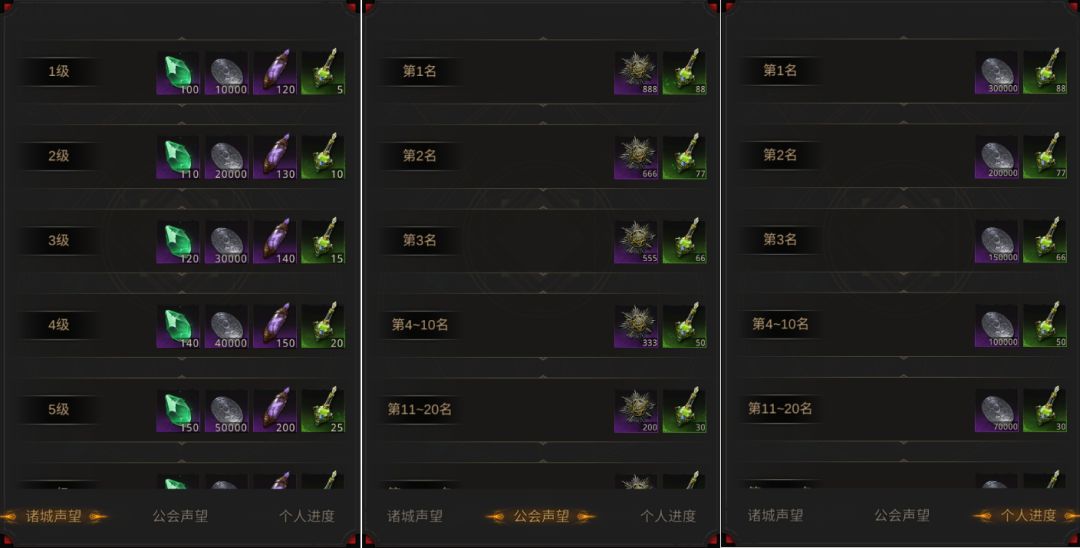
Task: Click the purple feather item showing 200
Action: (x=275, y=410)
